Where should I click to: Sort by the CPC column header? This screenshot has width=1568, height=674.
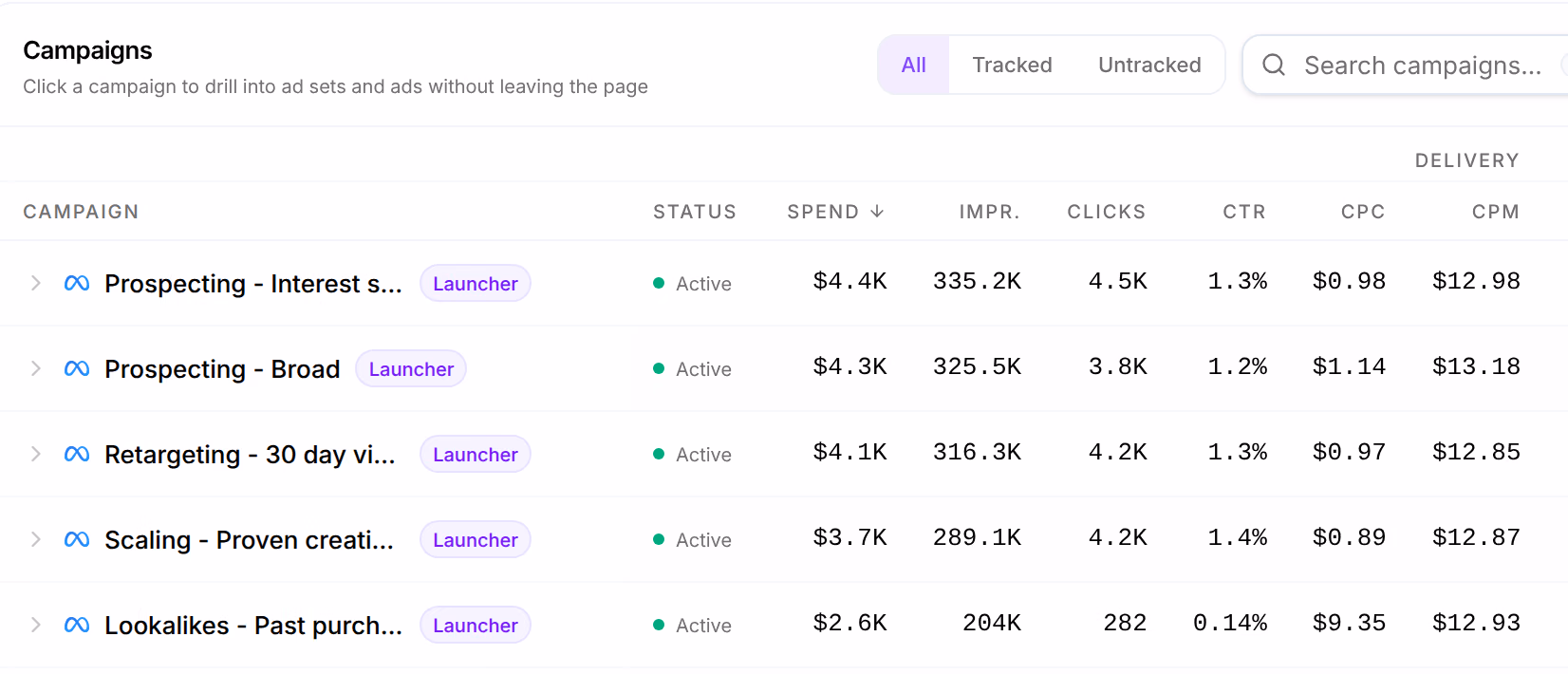(x=1363, y=212)
